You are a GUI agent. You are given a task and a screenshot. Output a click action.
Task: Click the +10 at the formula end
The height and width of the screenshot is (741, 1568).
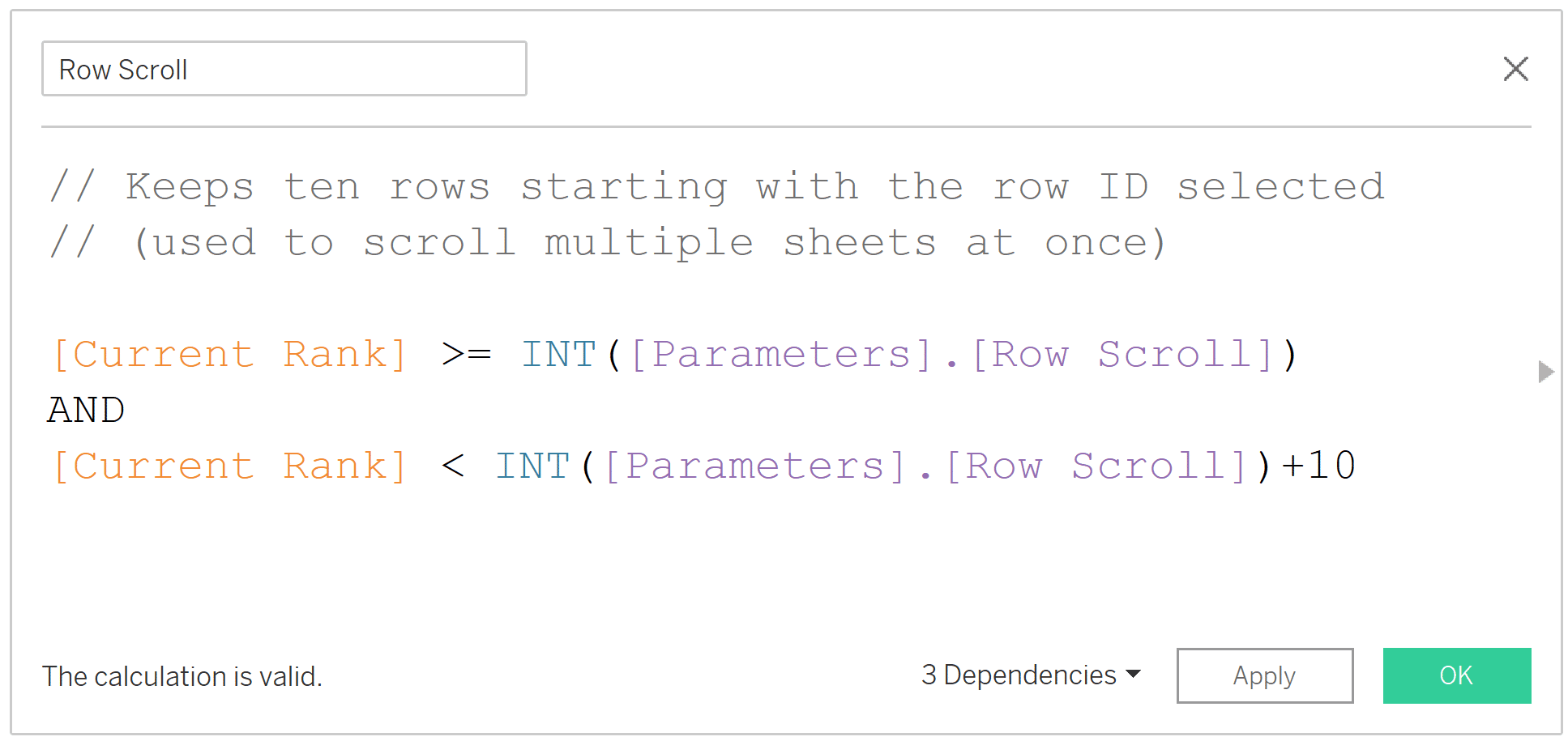pos(1318,466)
